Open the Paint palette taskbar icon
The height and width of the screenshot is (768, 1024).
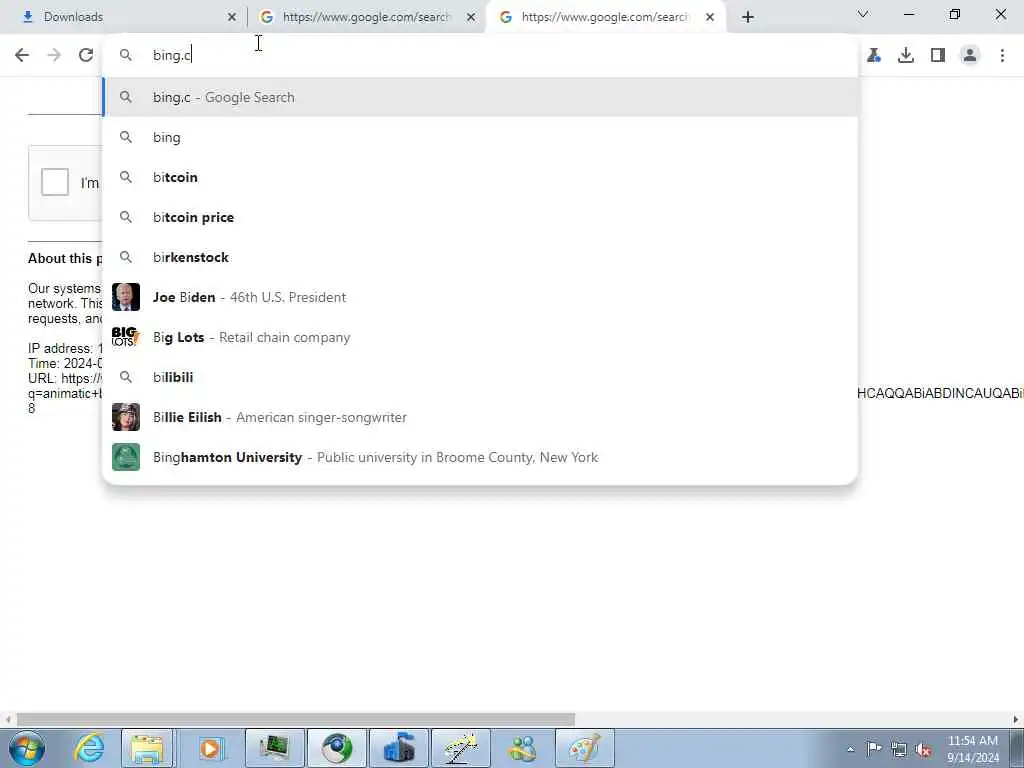(x=584, y=748)
